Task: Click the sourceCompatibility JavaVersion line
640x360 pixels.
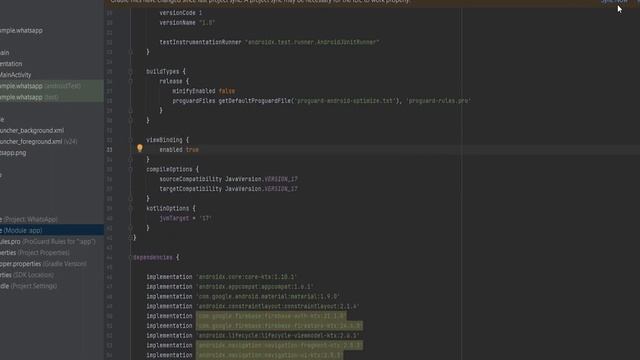Action: click(x=229, y=179)
